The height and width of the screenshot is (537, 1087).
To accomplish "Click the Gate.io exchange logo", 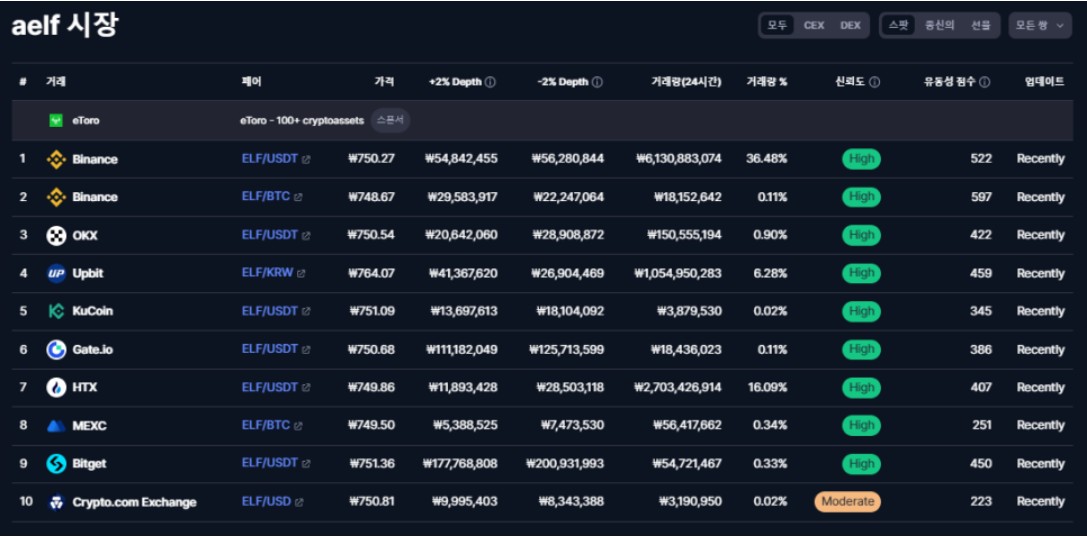I will pos(56,350).
